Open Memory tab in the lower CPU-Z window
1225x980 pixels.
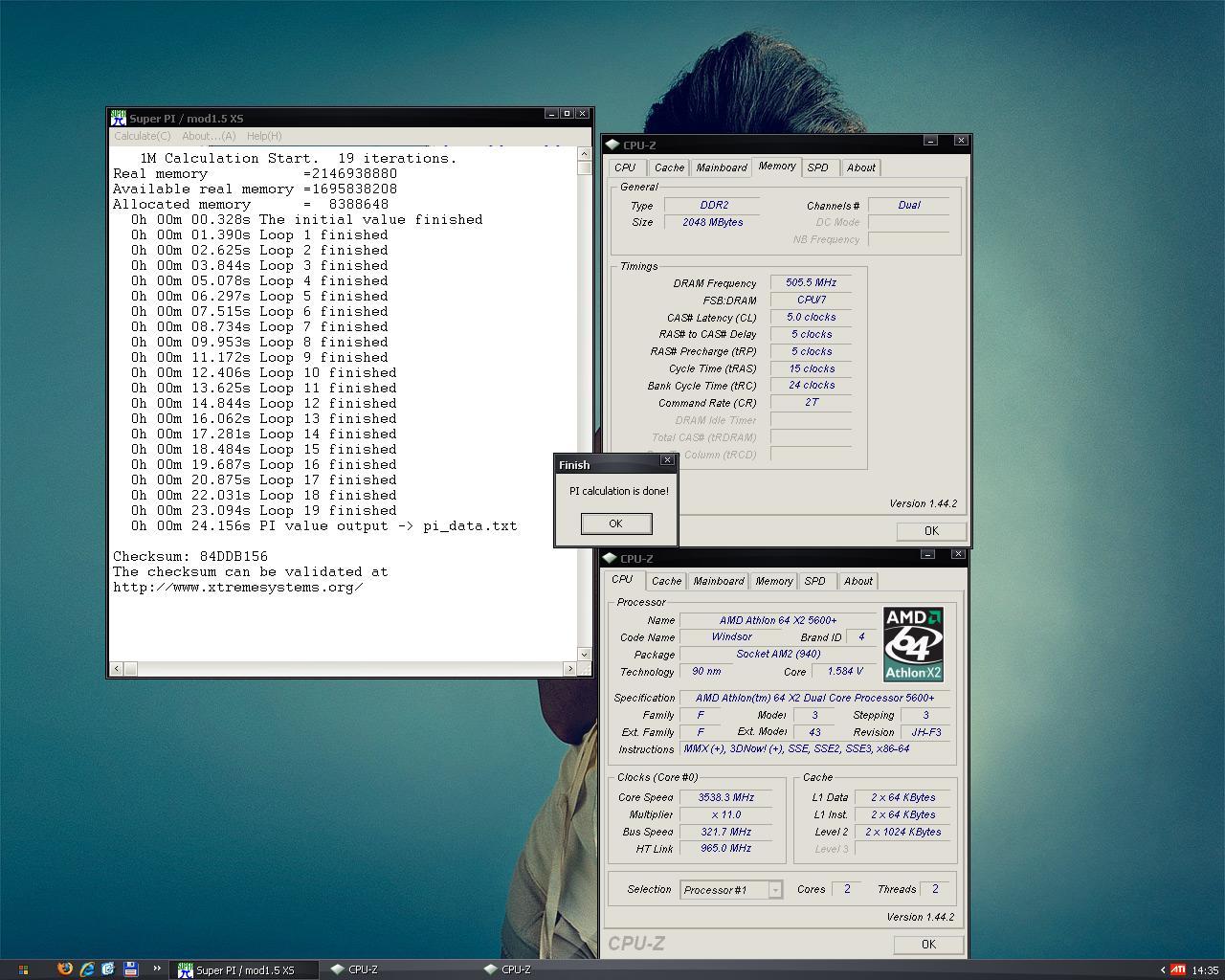point(773,581)
